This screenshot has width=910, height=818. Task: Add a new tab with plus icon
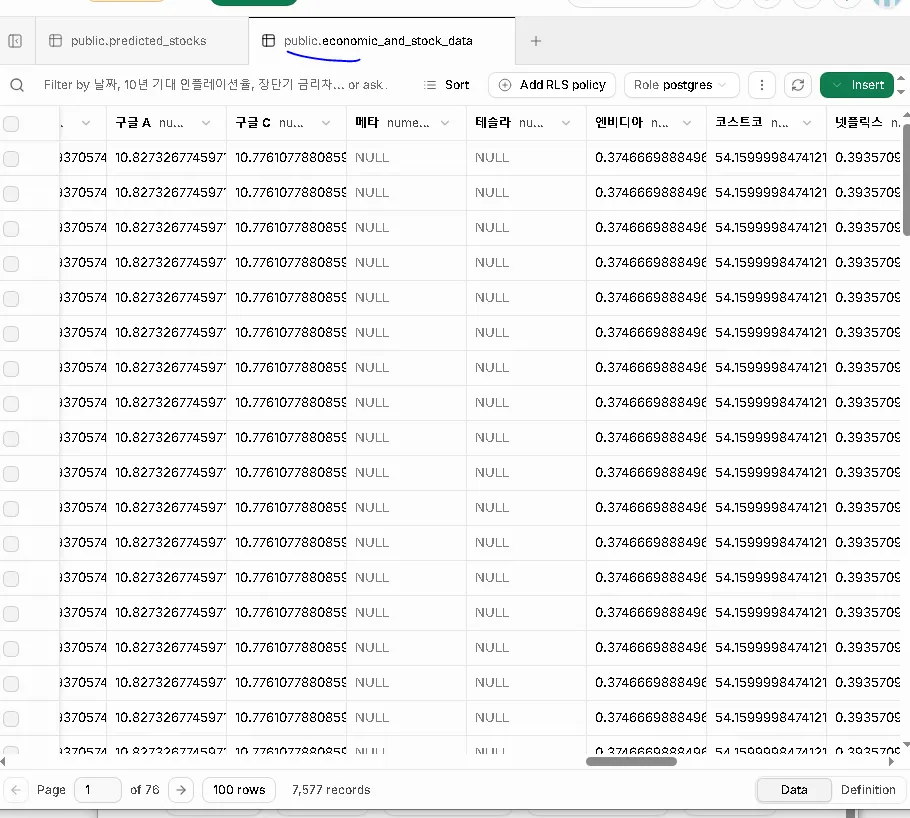pyautogui.click(x=536, y=41)
